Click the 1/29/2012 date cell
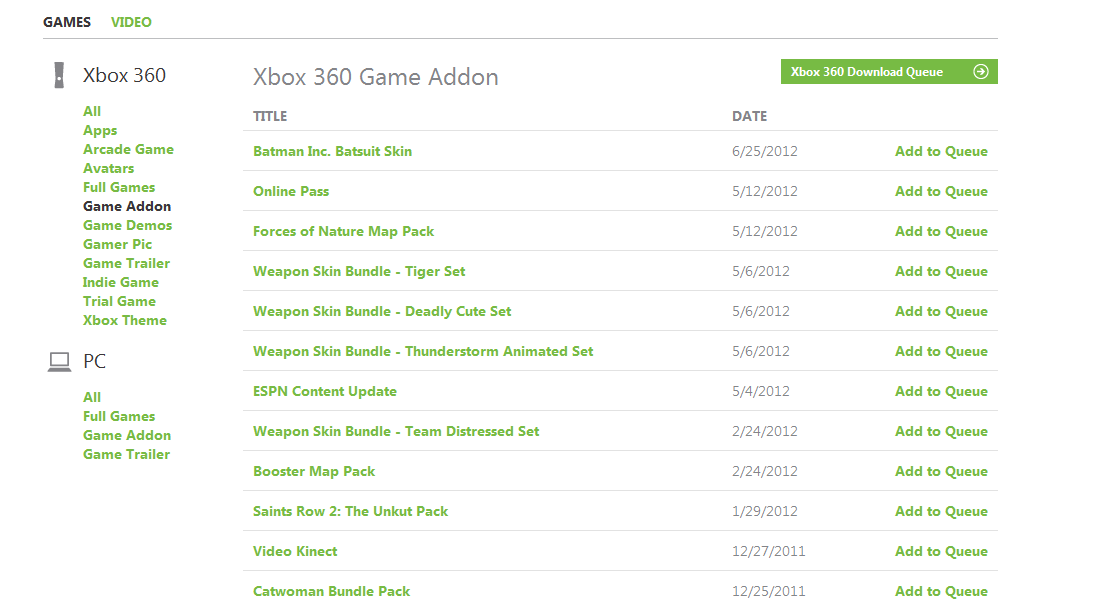The height and width of the screenshot is (604, 1102). click(x=765, y=512)
